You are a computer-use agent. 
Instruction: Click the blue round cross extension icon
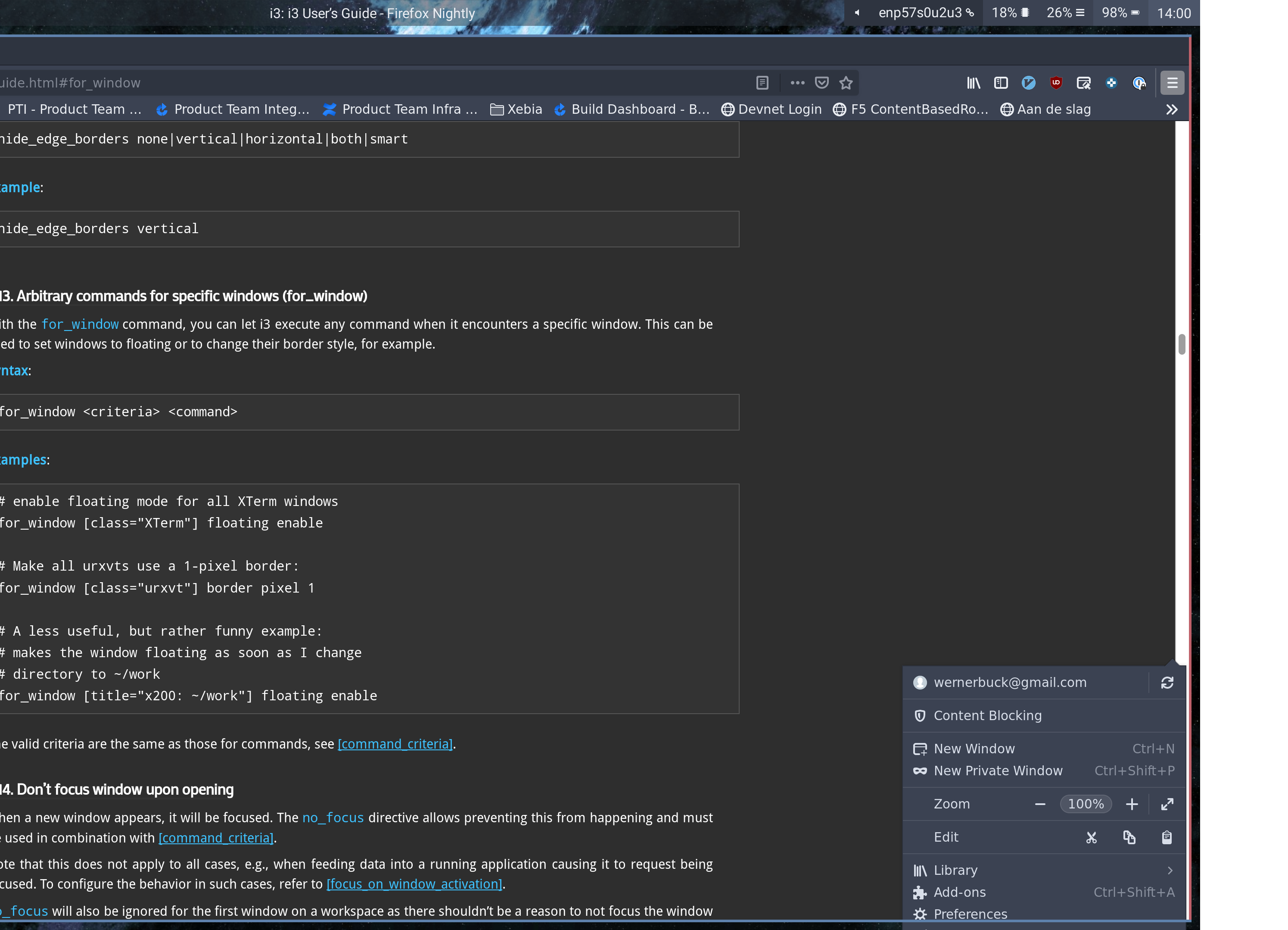1111,83
